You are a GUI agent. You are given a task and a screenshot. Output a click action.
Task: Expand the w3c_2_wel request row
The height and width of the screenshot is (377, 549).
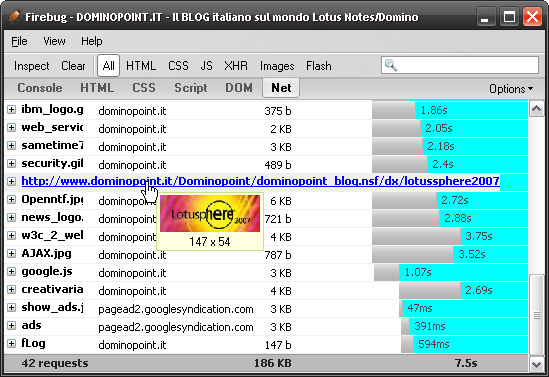click(11, 235)
